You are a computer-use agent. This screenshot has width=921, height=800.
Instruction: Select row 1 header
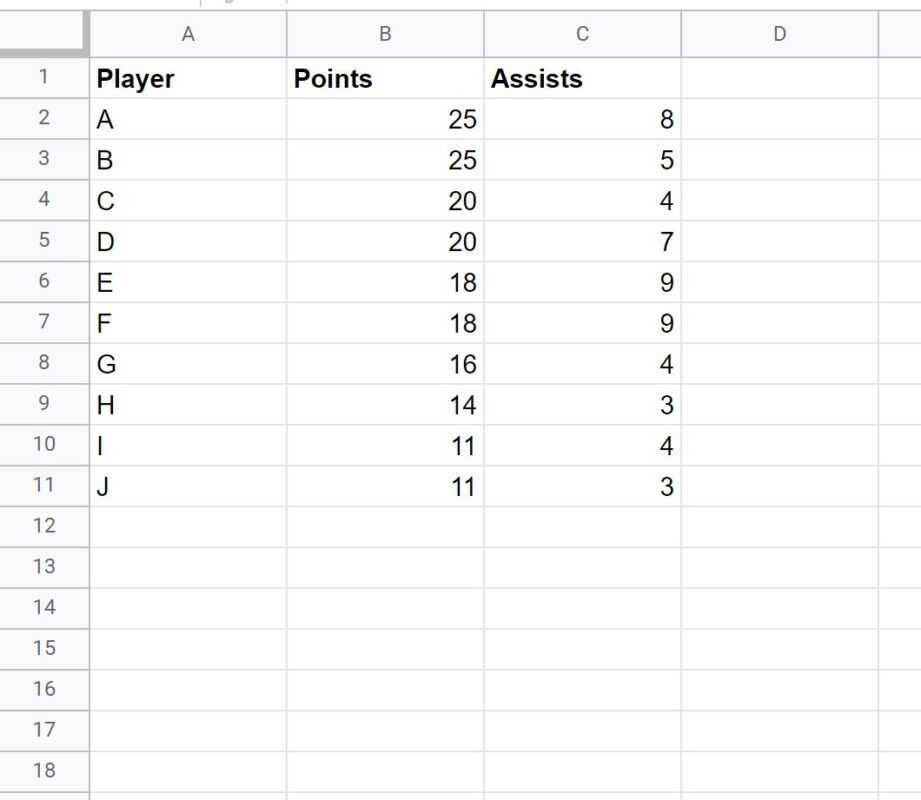(44, 78)
